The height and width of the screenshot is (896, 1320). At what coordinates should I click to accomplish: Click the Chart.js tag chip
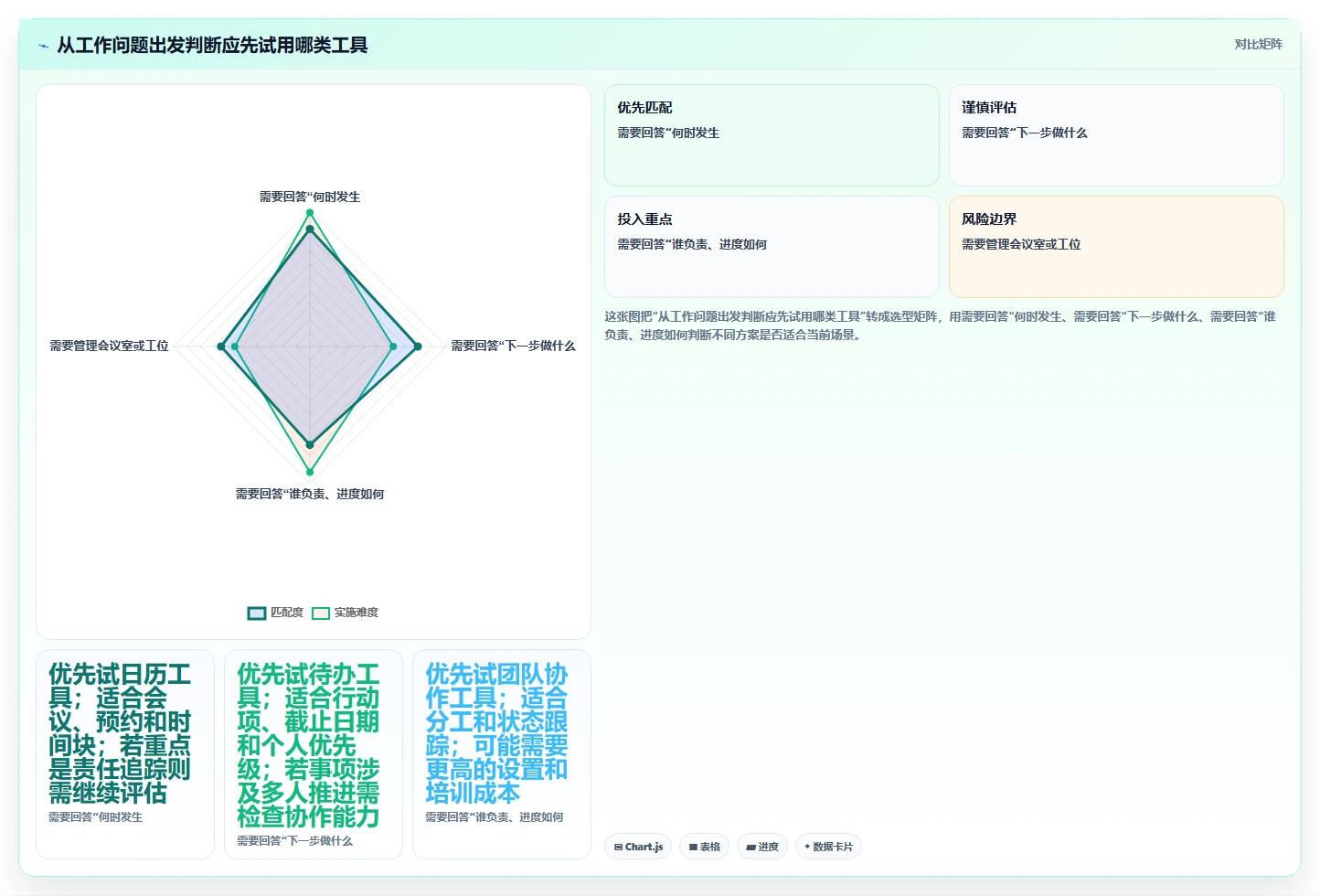(638, 847)
